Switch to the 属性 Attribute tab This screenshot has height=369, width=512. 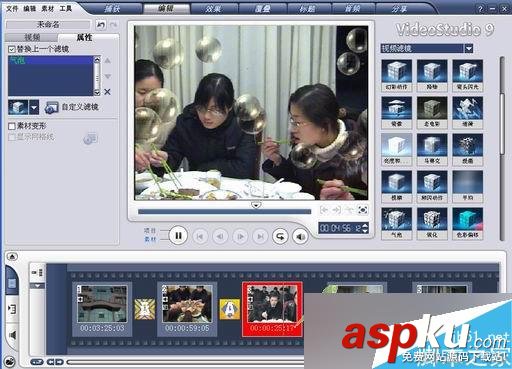(x=84, y=37)
